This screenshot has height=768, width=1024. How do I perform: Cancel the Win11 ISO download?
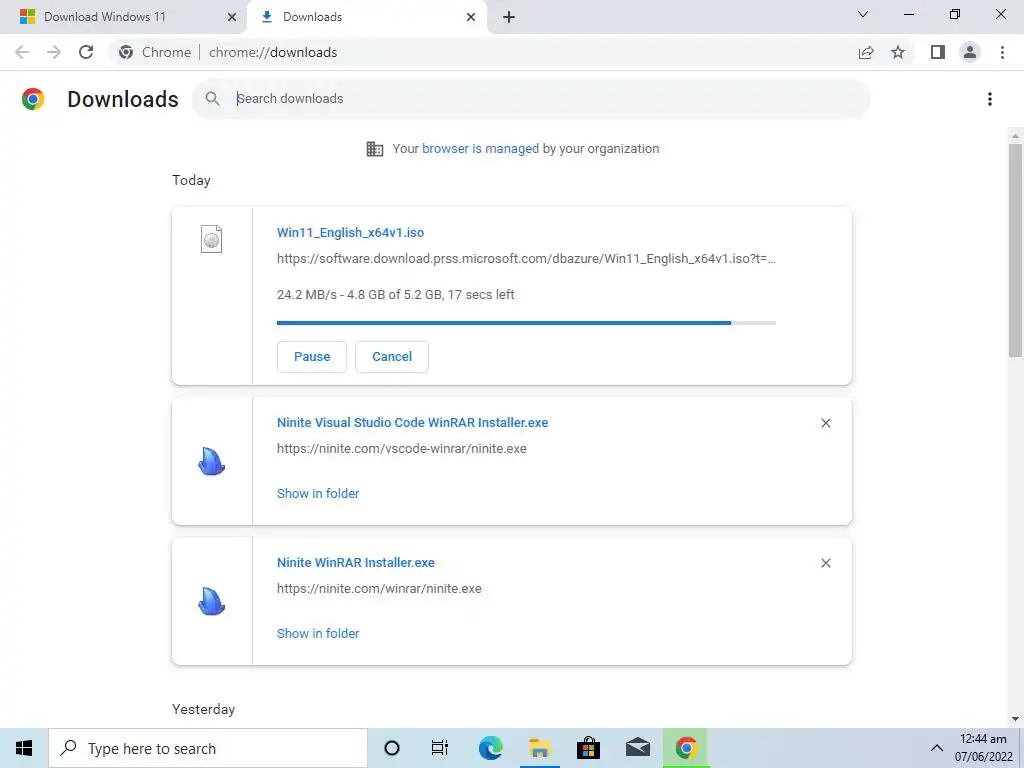(x=392, y=357)
